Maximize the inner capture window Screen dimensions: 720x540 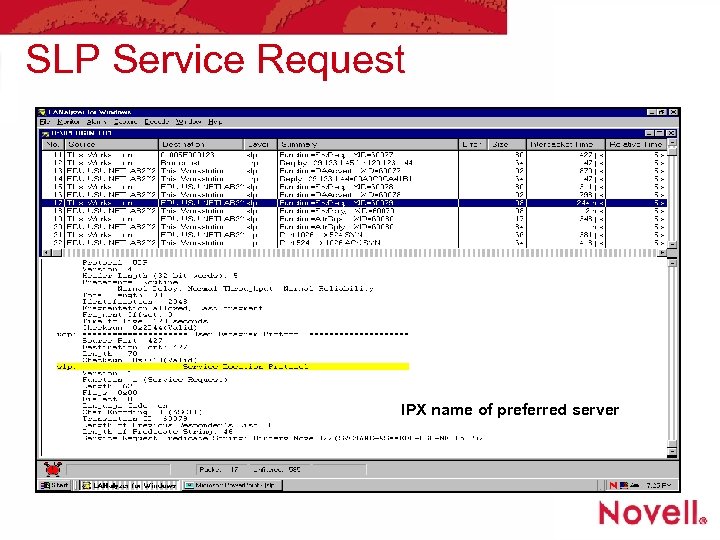pyautogui.click(x=660, y=133)
